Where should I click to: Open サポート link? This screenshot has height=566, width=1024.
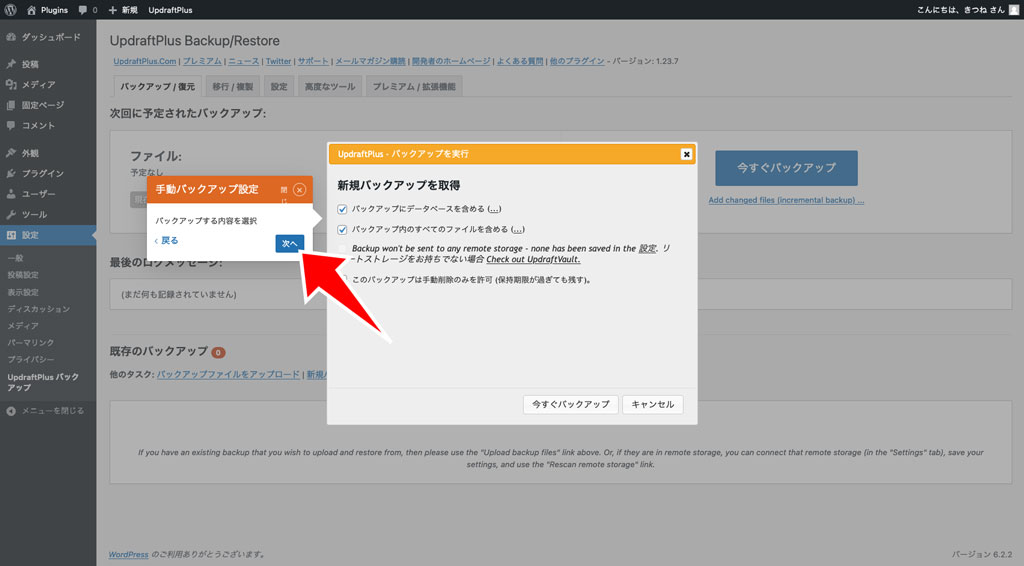[313, 61]
